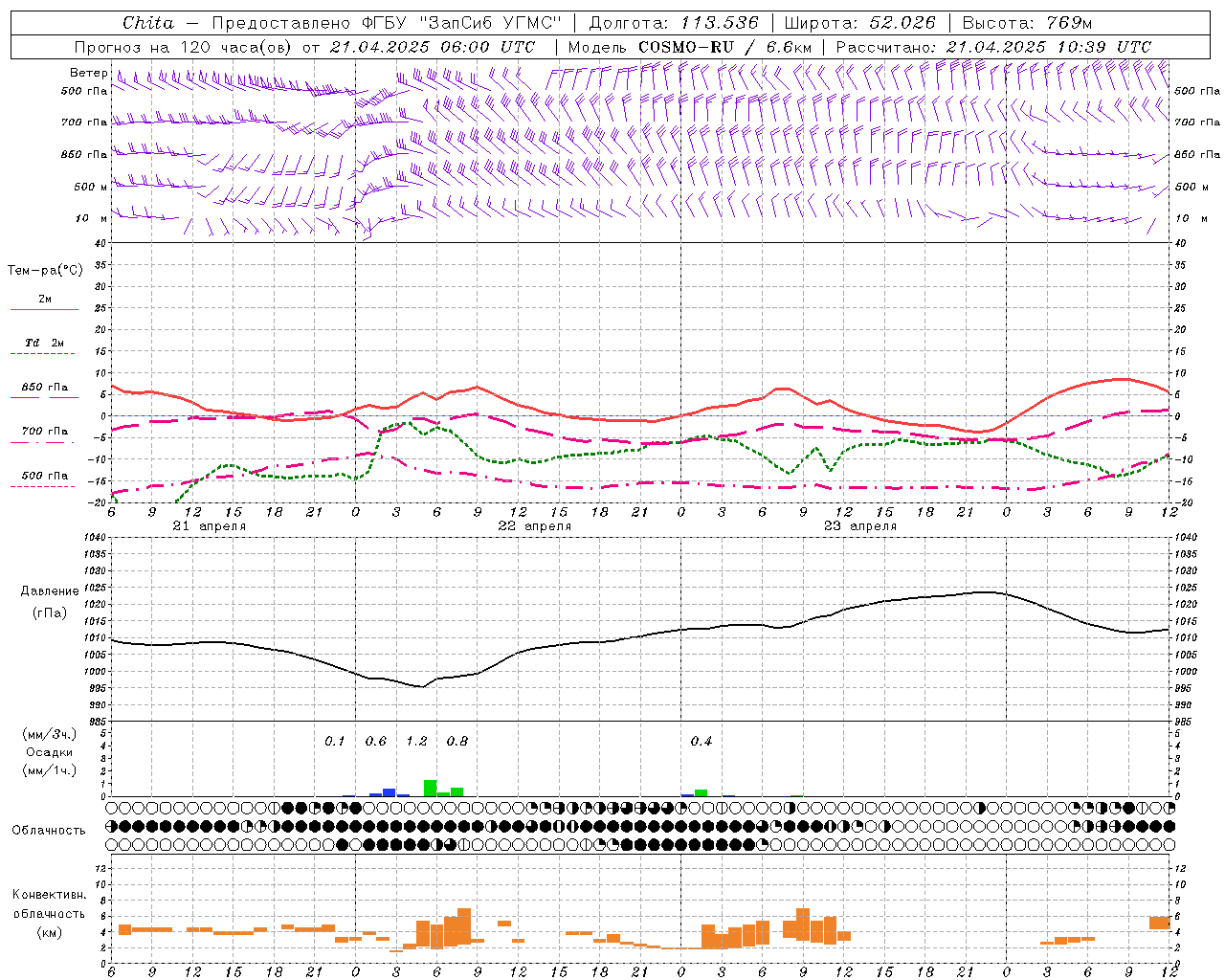This screenshot has width=1225, height=980.
Task: Click the "Тем-ра(°C)" axis title
Action: tap(45, 271)
